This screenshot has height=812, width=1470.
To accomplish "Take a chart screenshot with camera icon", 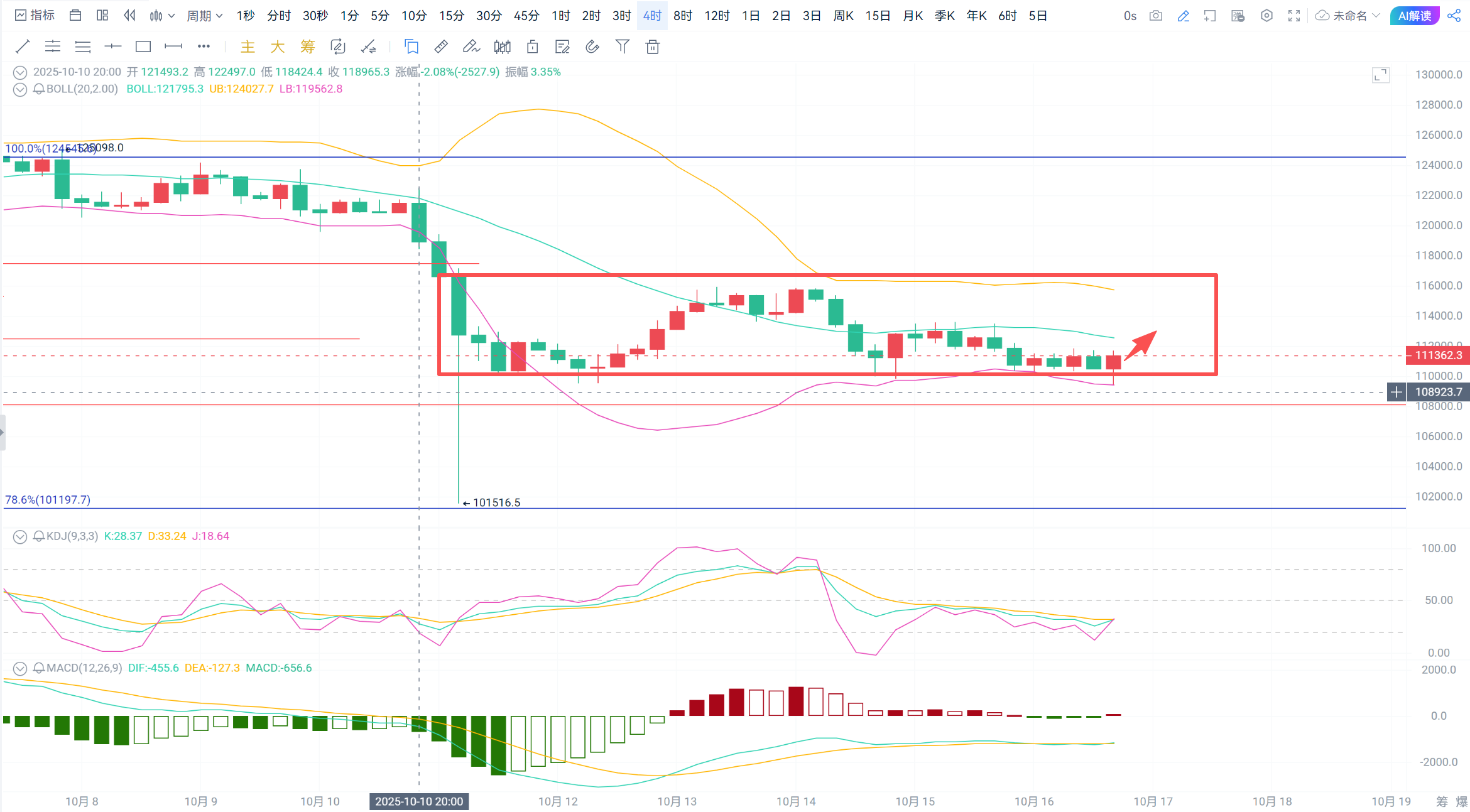I will pyautogui.click(x=1156, y=16).
